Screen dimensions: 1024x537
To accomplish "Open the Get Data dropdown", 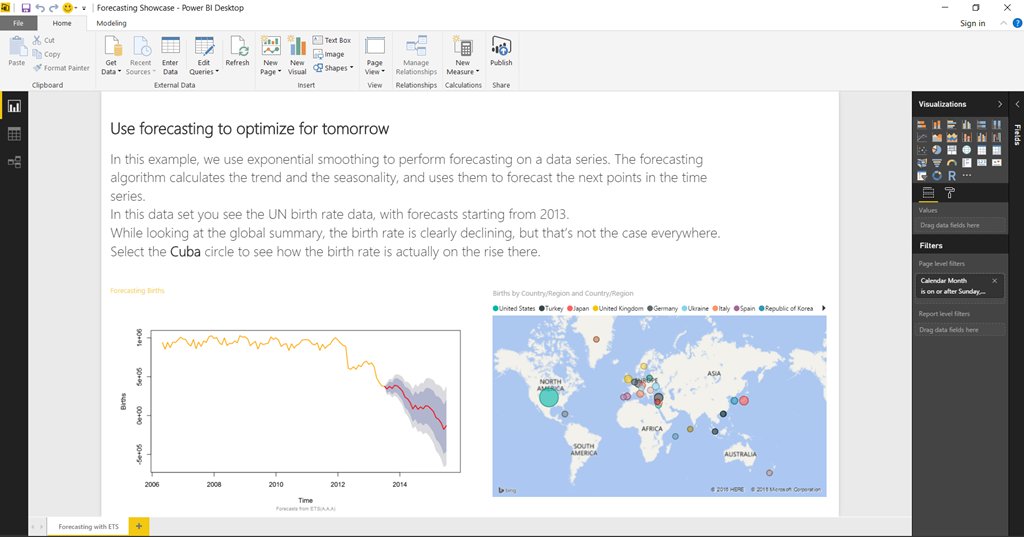I will pos(112,56).
